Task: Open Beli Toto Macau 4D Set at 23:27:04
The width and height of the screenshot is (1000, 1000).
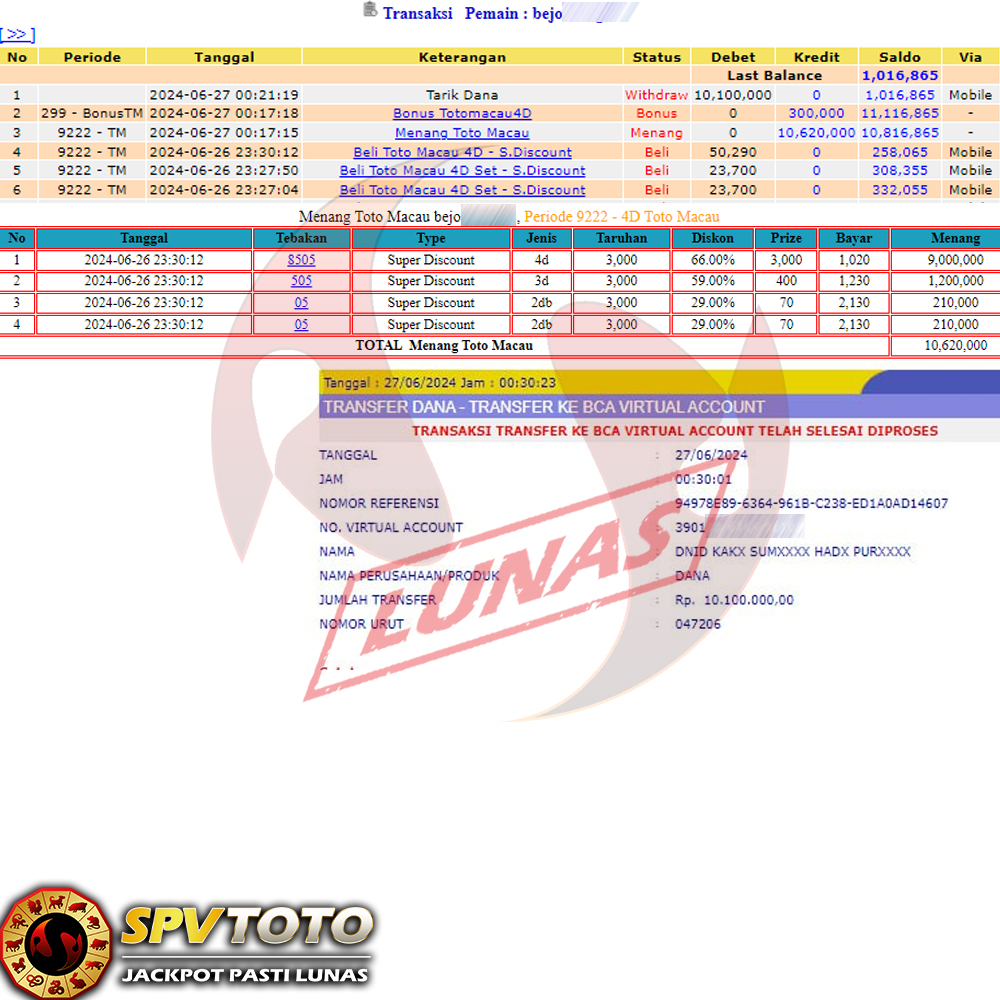Action: (462, 190)
